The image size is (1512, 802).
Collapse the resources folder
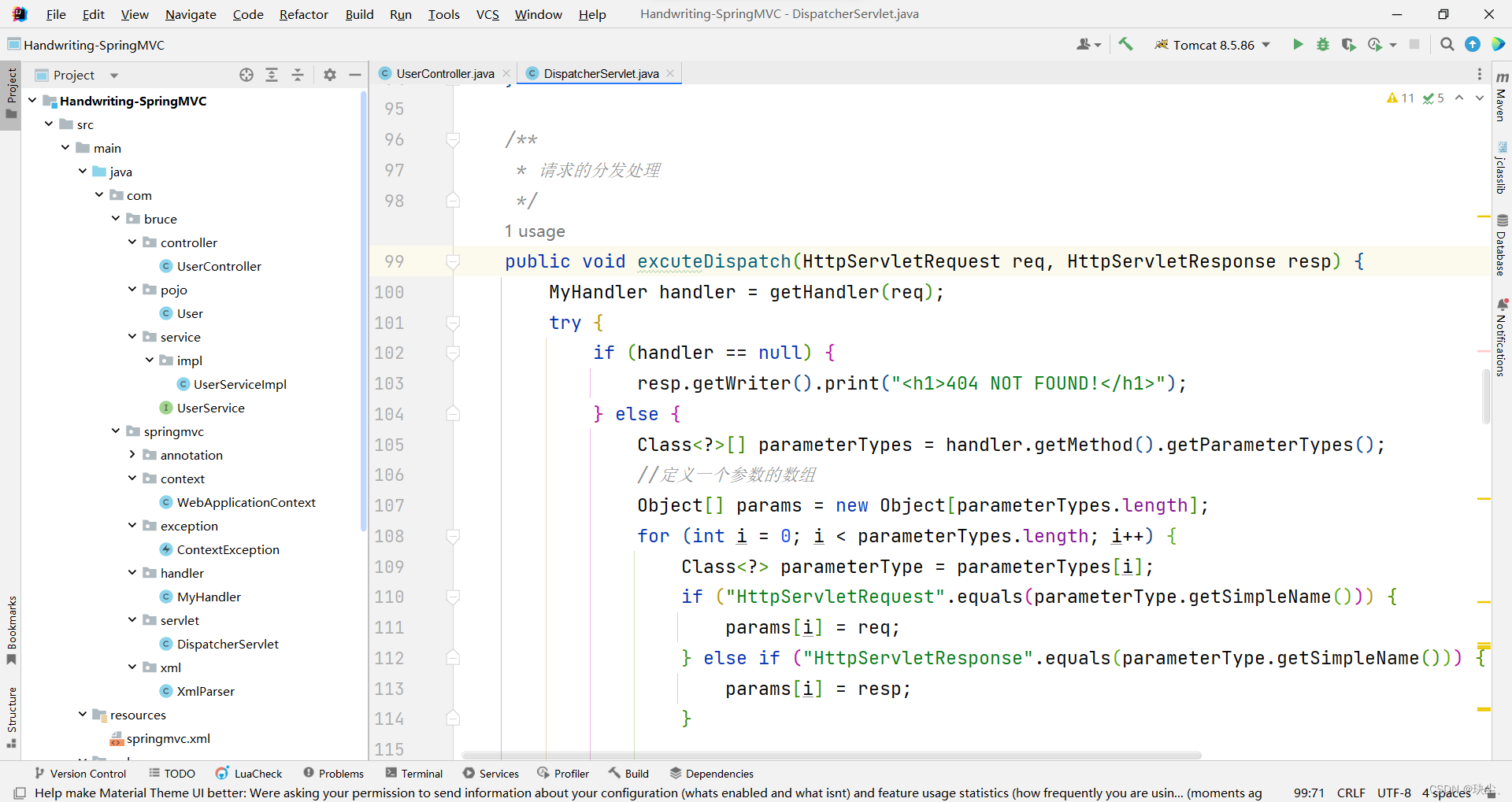coord(83,715)
